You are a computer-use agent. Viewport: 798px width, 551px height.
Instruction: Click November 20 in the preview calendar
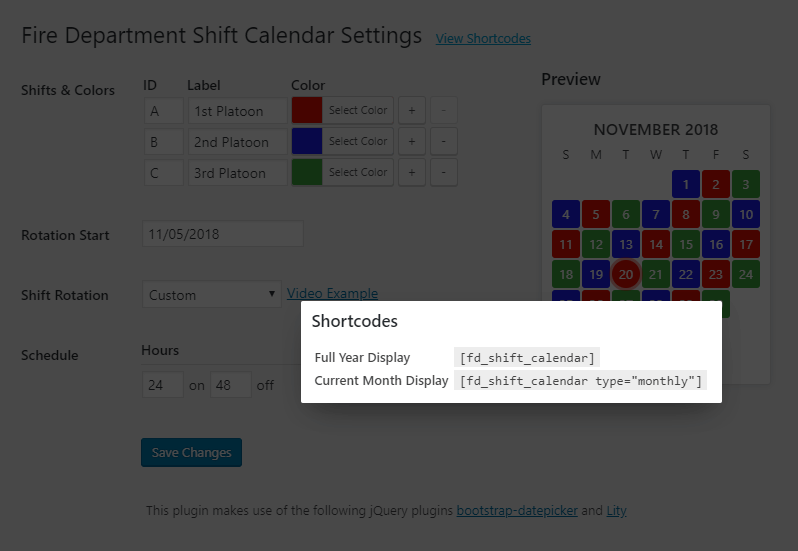point(625,274)
